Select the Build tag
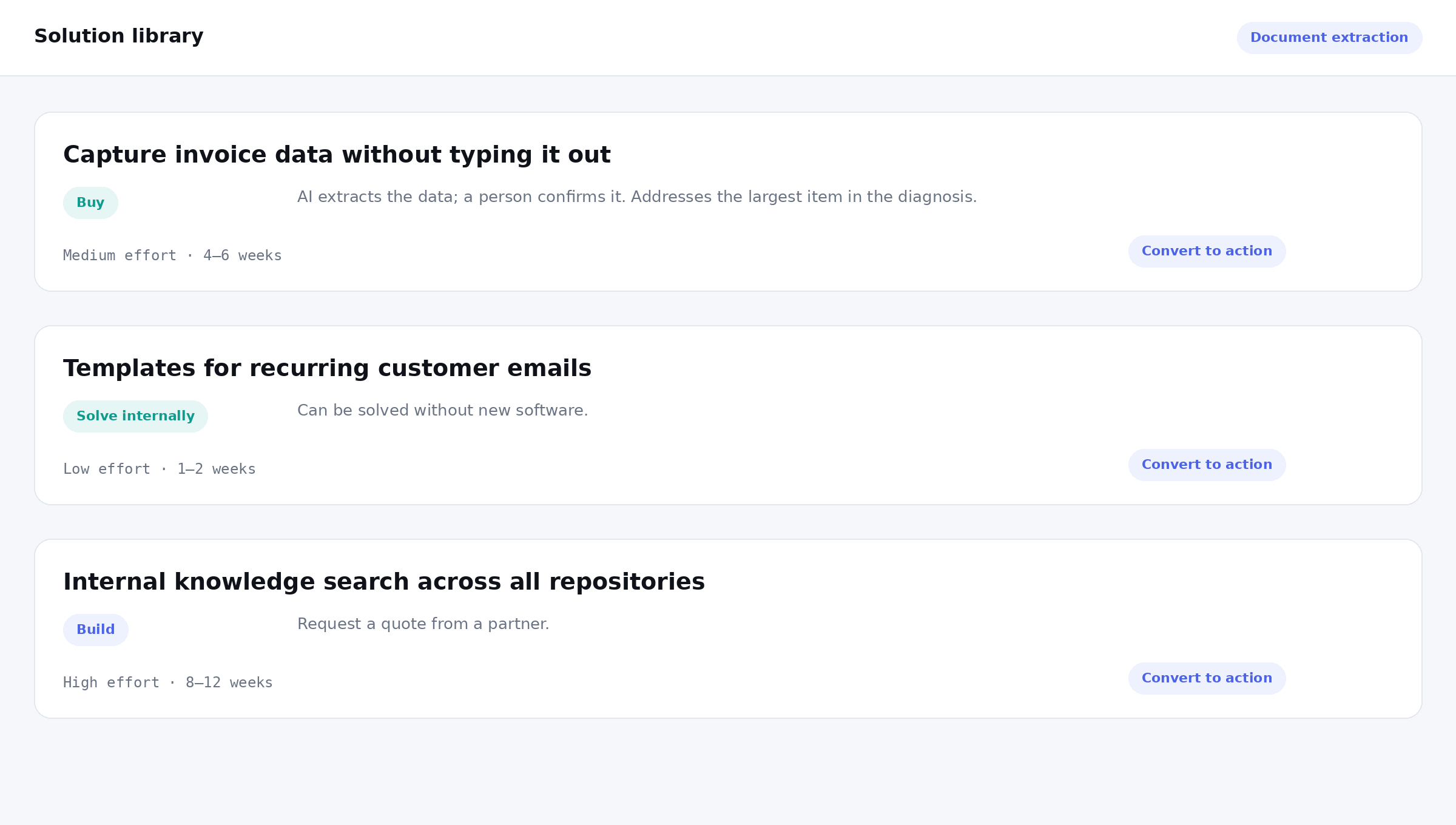Image resolution: width=1456 pixels, height=825 pixels. (x=96, y=630)
